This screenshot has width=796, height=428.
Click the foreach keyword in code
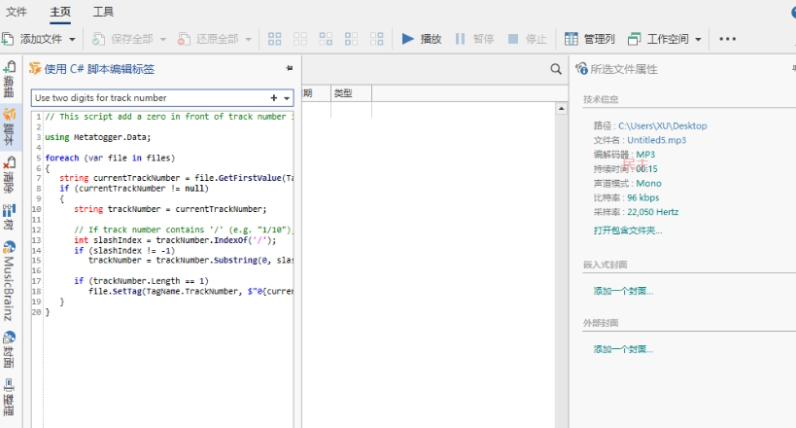tap(62, 158)
